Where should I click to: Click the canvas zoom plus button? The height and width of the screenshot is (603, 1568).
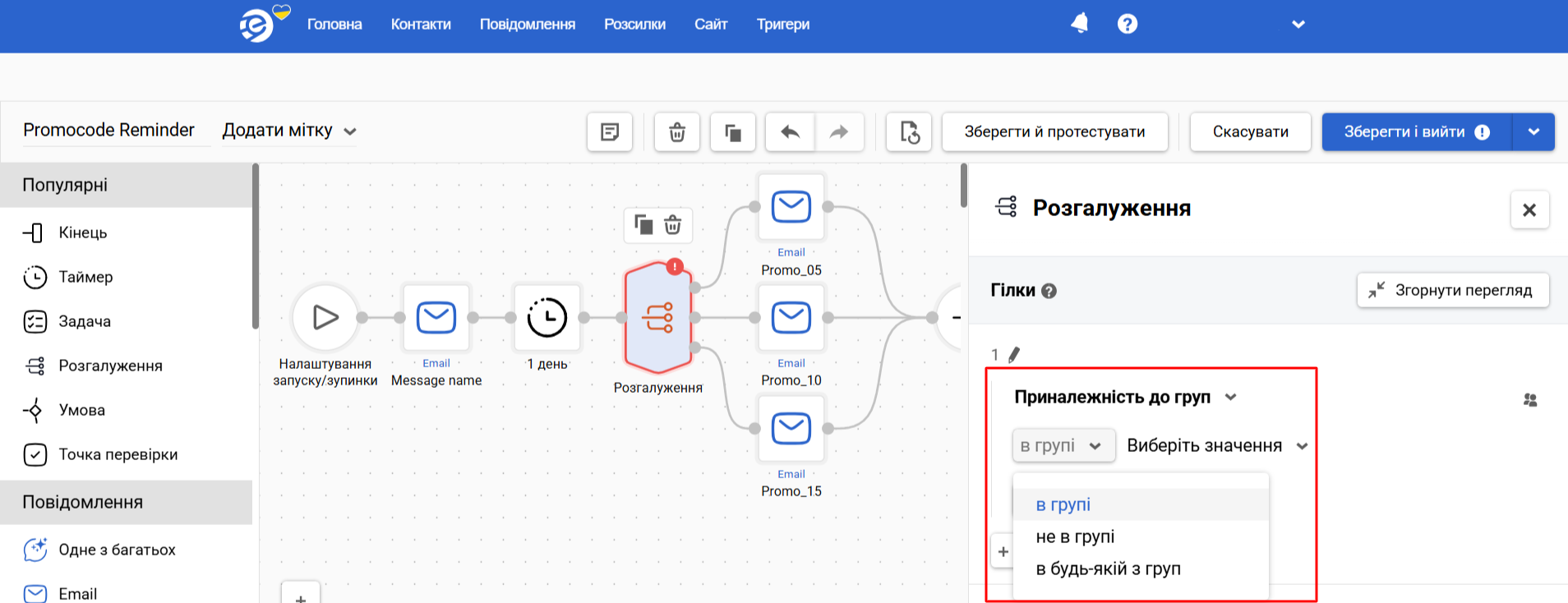coord(301,593)
